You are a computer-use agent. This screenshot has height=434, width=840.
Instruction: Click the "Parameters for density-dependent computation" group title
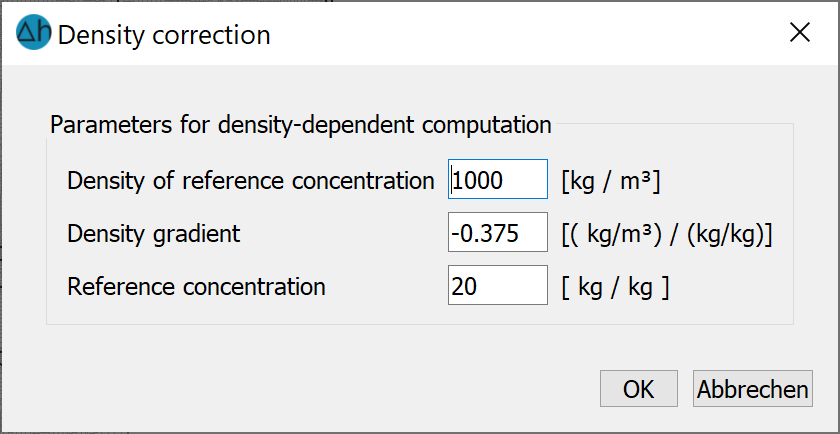click(x=301, y=124)
